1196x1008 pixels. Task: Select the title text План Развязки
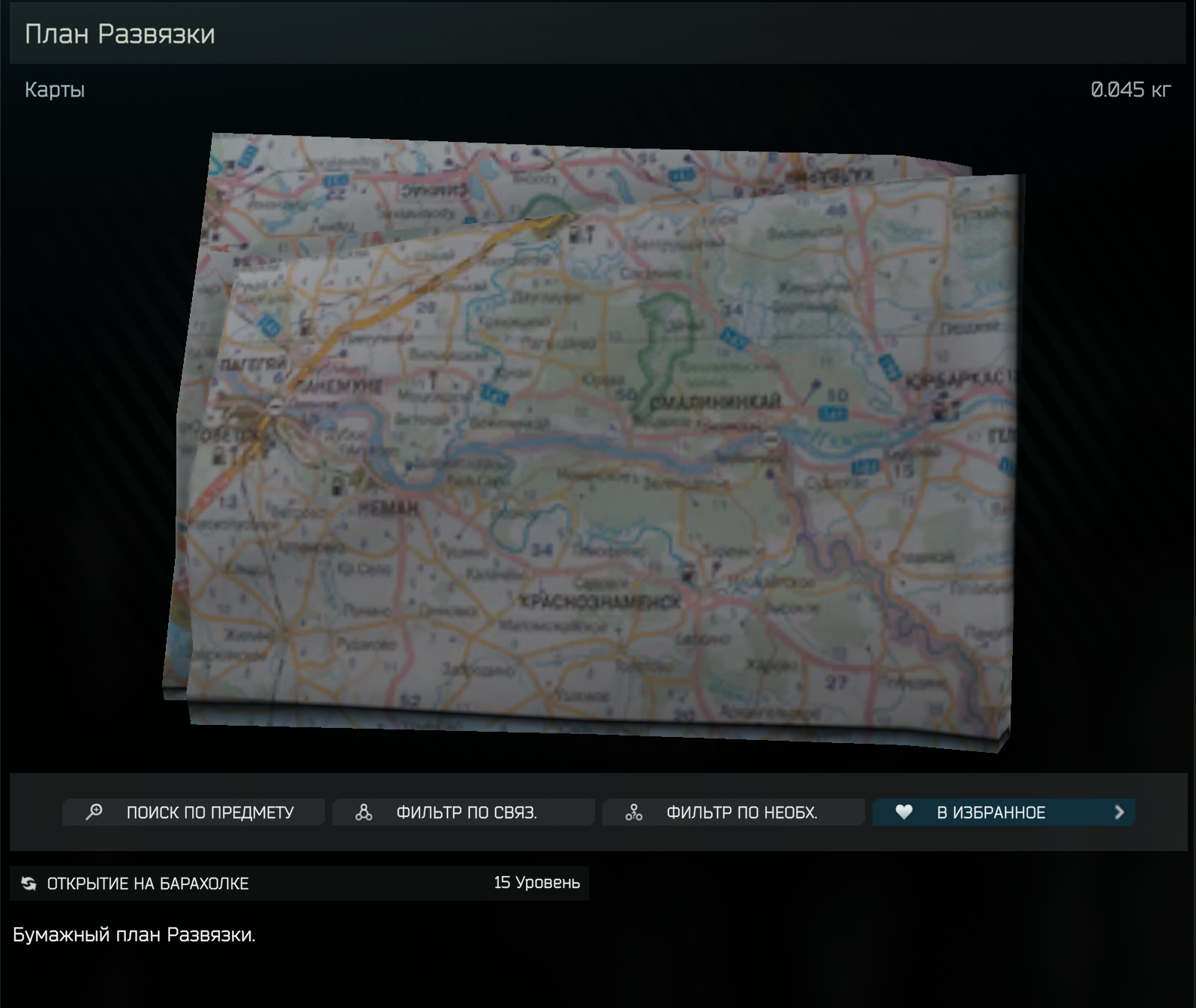click(x=120, y=34)
